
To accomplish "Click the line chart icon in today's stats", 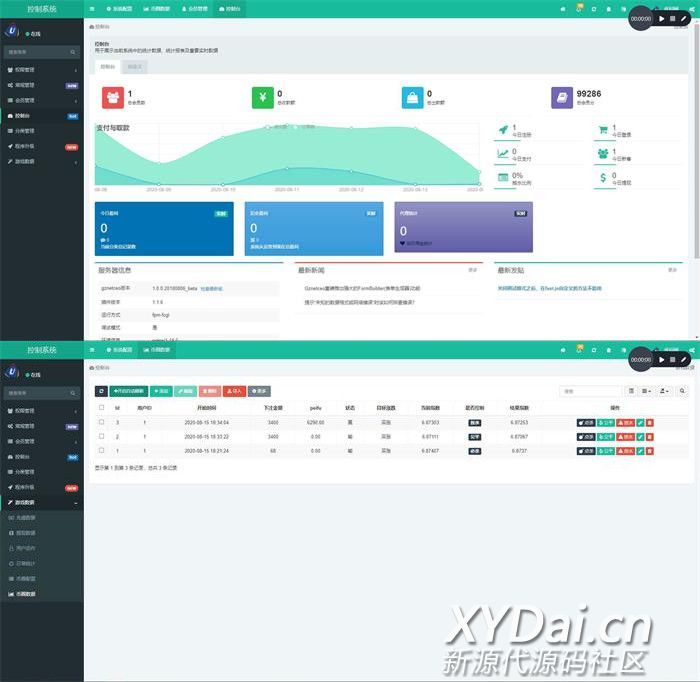I will [x=503, y=154].
